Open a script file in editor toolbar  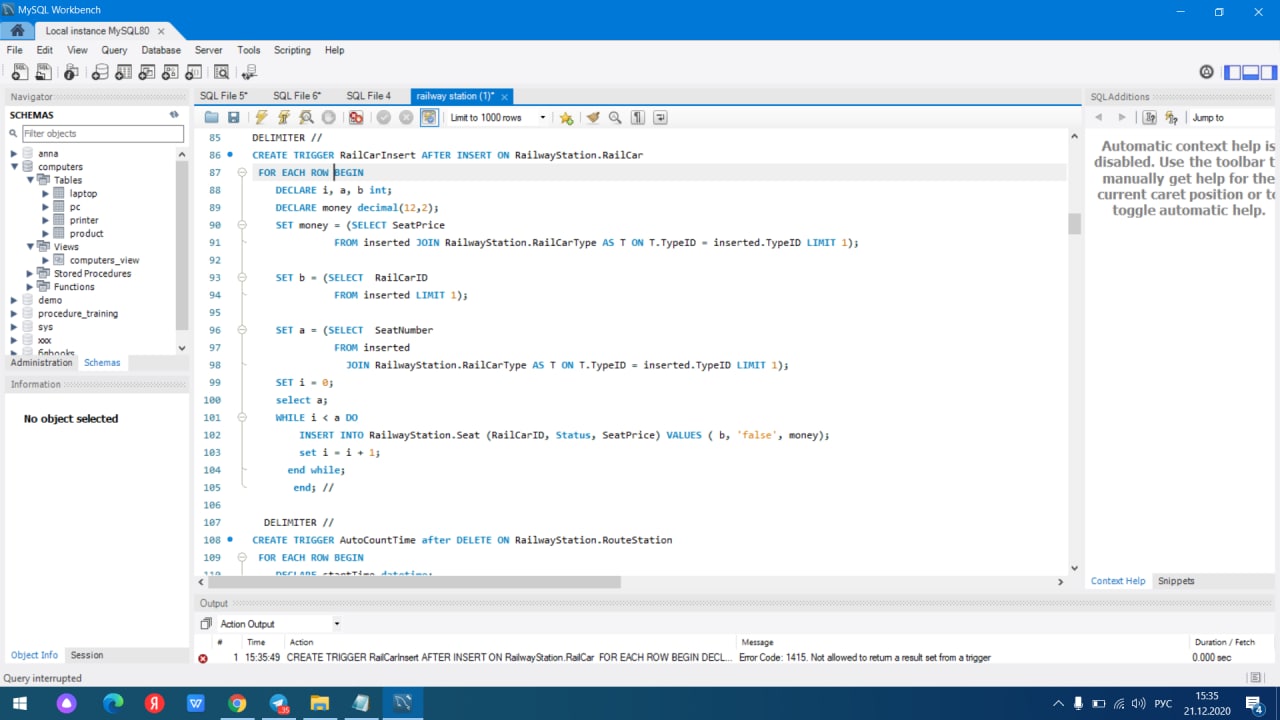[x=212, y=118]
